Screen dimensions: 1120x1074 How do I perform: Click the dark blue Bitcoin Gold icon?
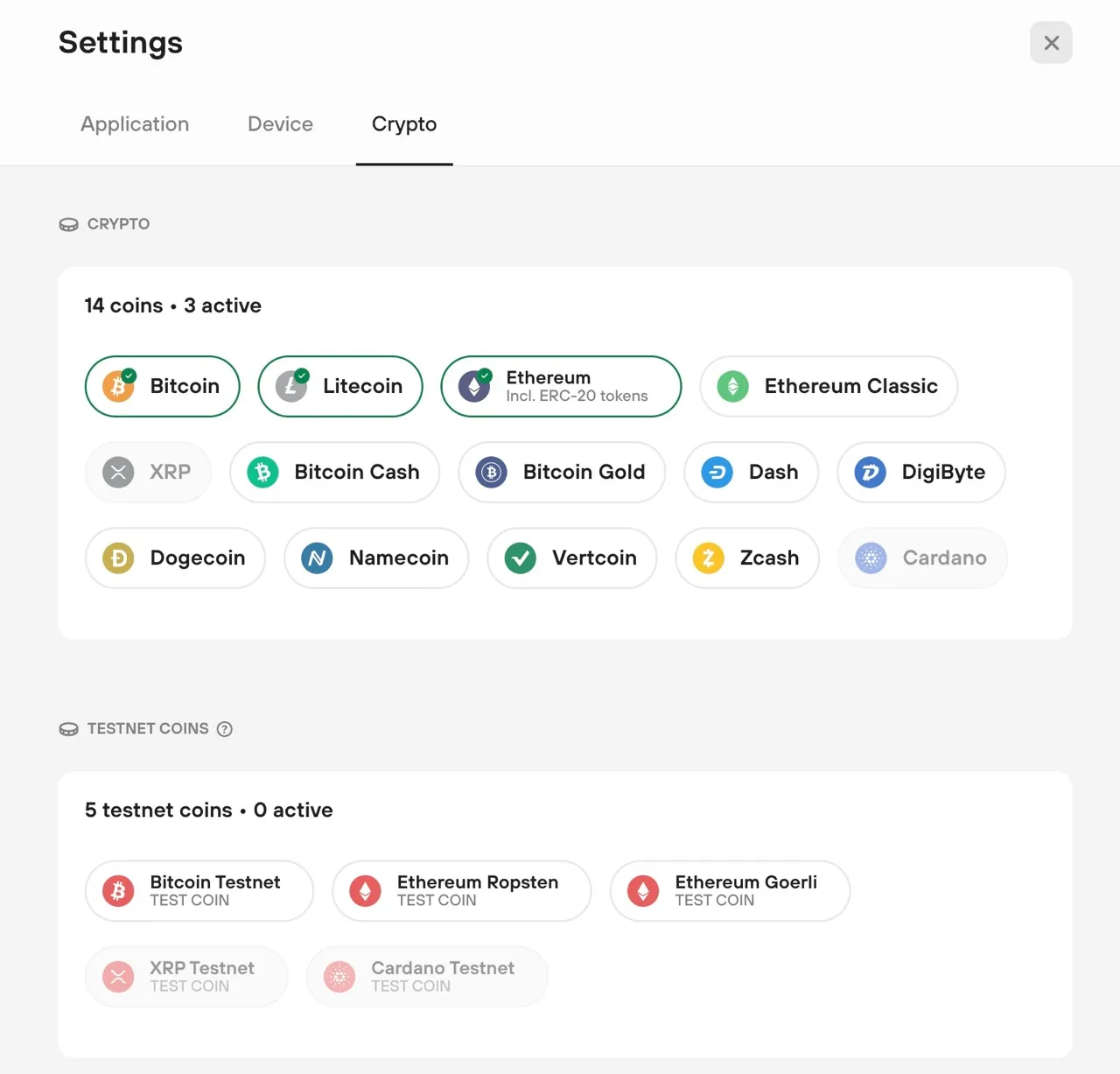pos(492,472)
